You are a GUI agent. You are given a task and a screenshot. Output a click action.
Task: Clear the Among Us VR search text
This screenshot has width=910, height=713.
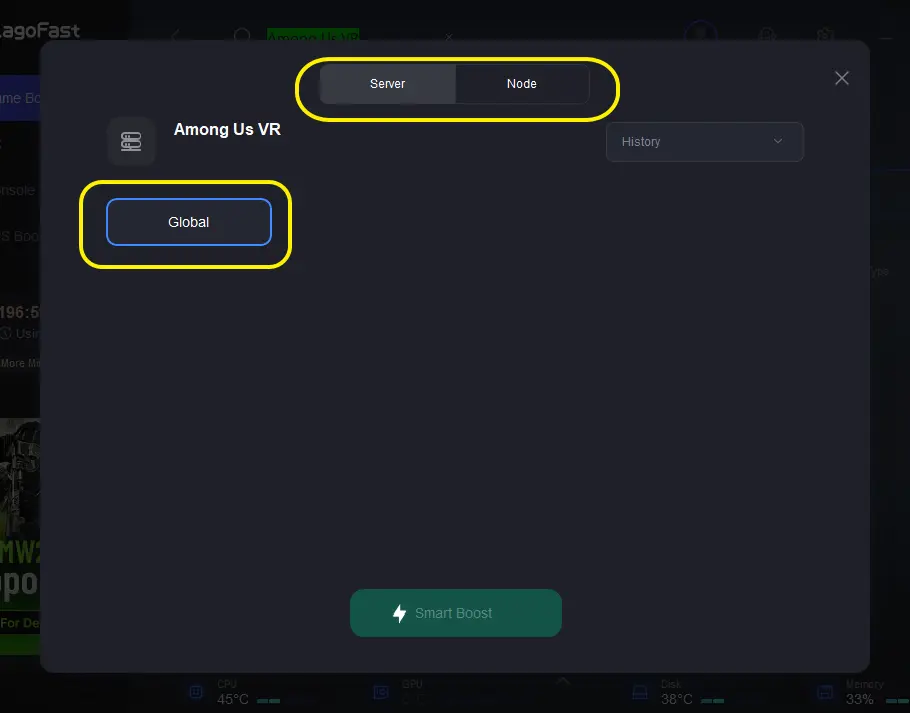(x=449, y=37)
